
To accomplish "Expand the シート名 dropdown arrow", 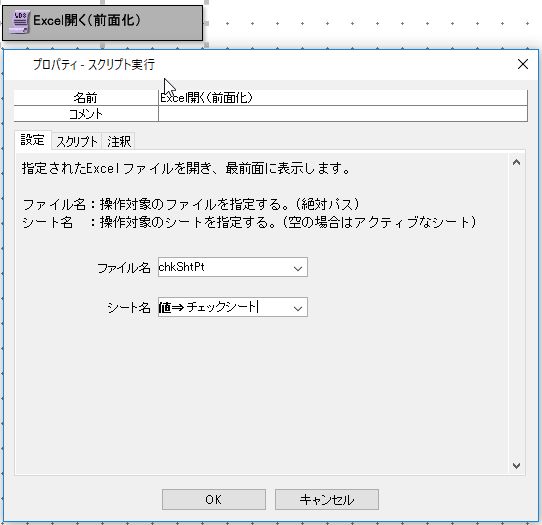I will [298, 308].
